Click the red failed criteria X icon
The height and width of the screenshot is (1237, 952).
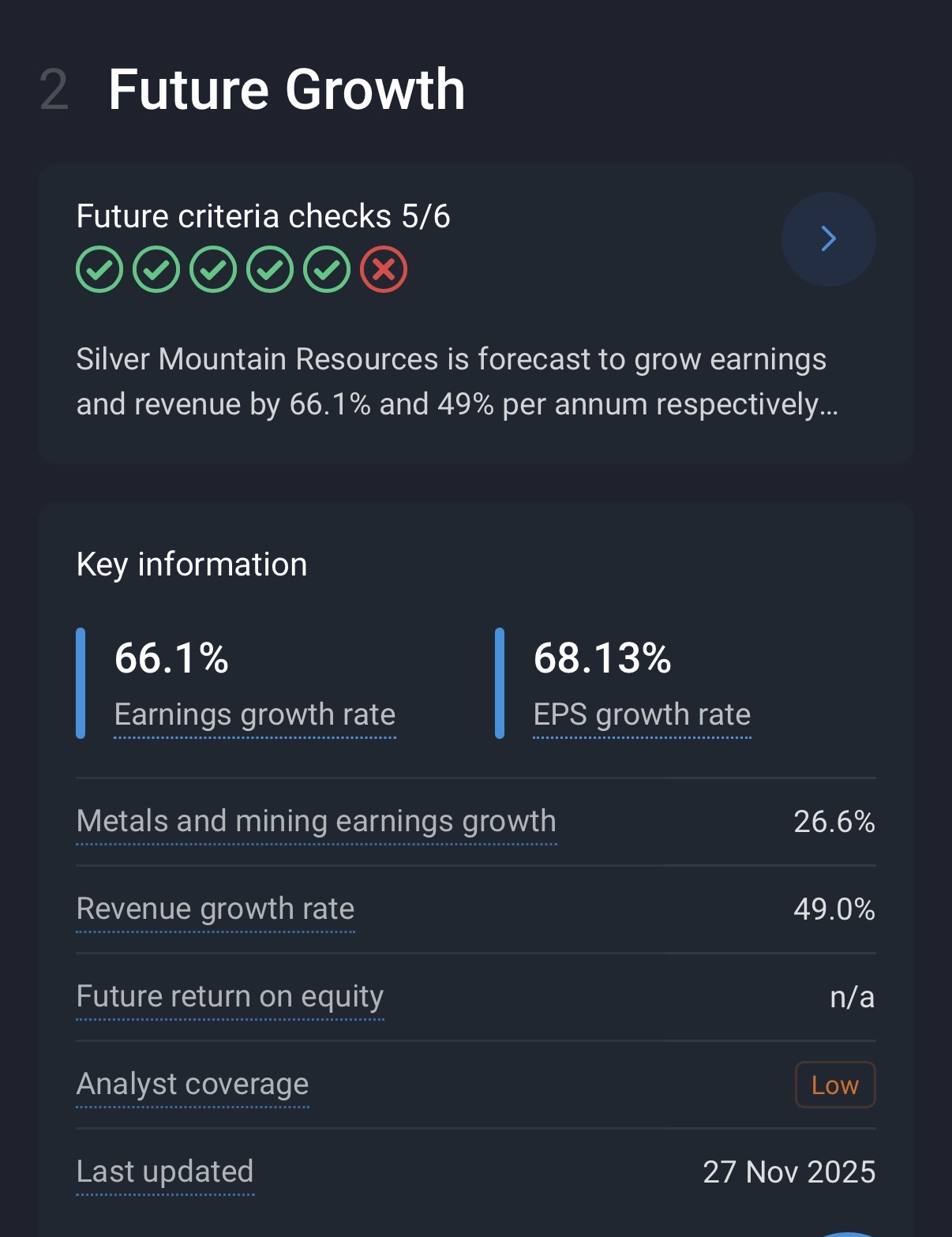384,270
